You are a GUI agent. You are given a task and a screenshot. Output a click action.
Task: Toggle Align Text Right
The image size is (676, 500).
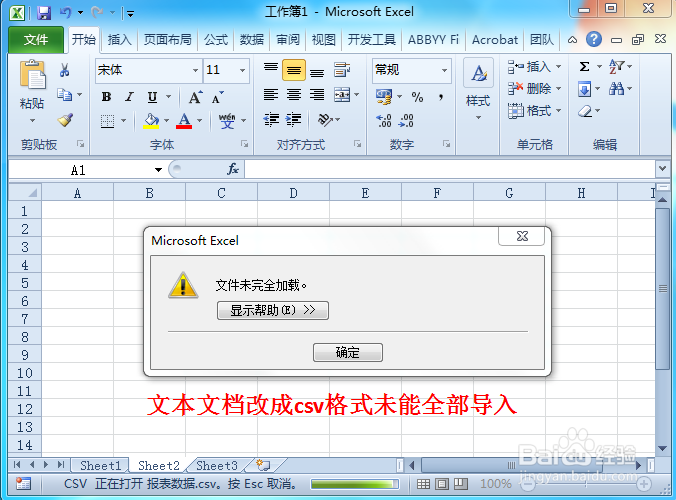click(317, 94)
